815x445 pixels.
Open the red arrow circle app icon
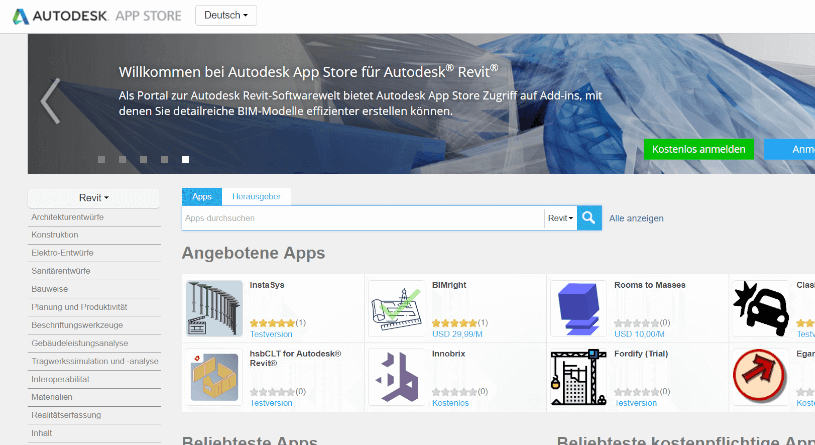pos(761,377)
